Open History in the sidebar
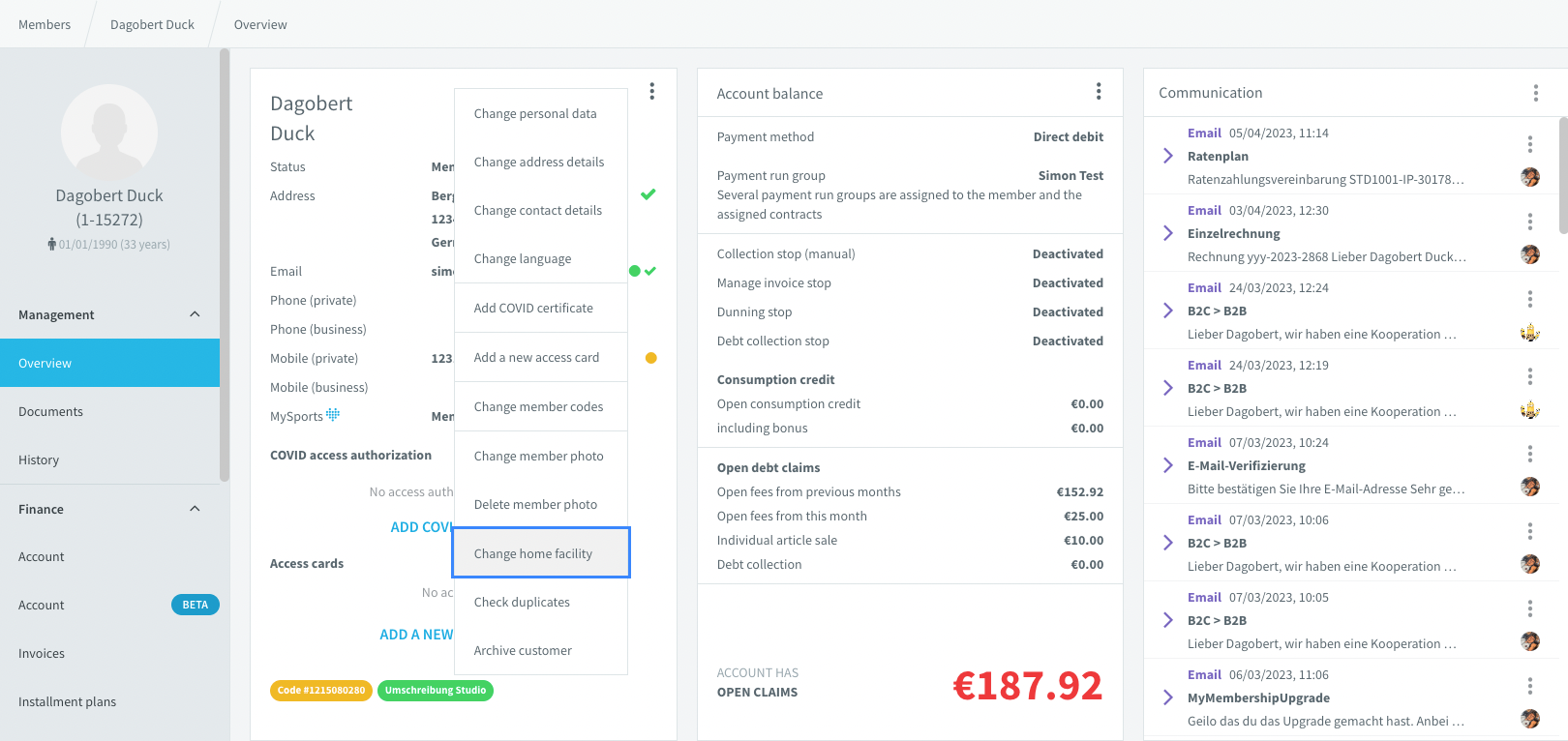Image resolution: width=1568 pixels, height=741 pixels. [109, 459]
